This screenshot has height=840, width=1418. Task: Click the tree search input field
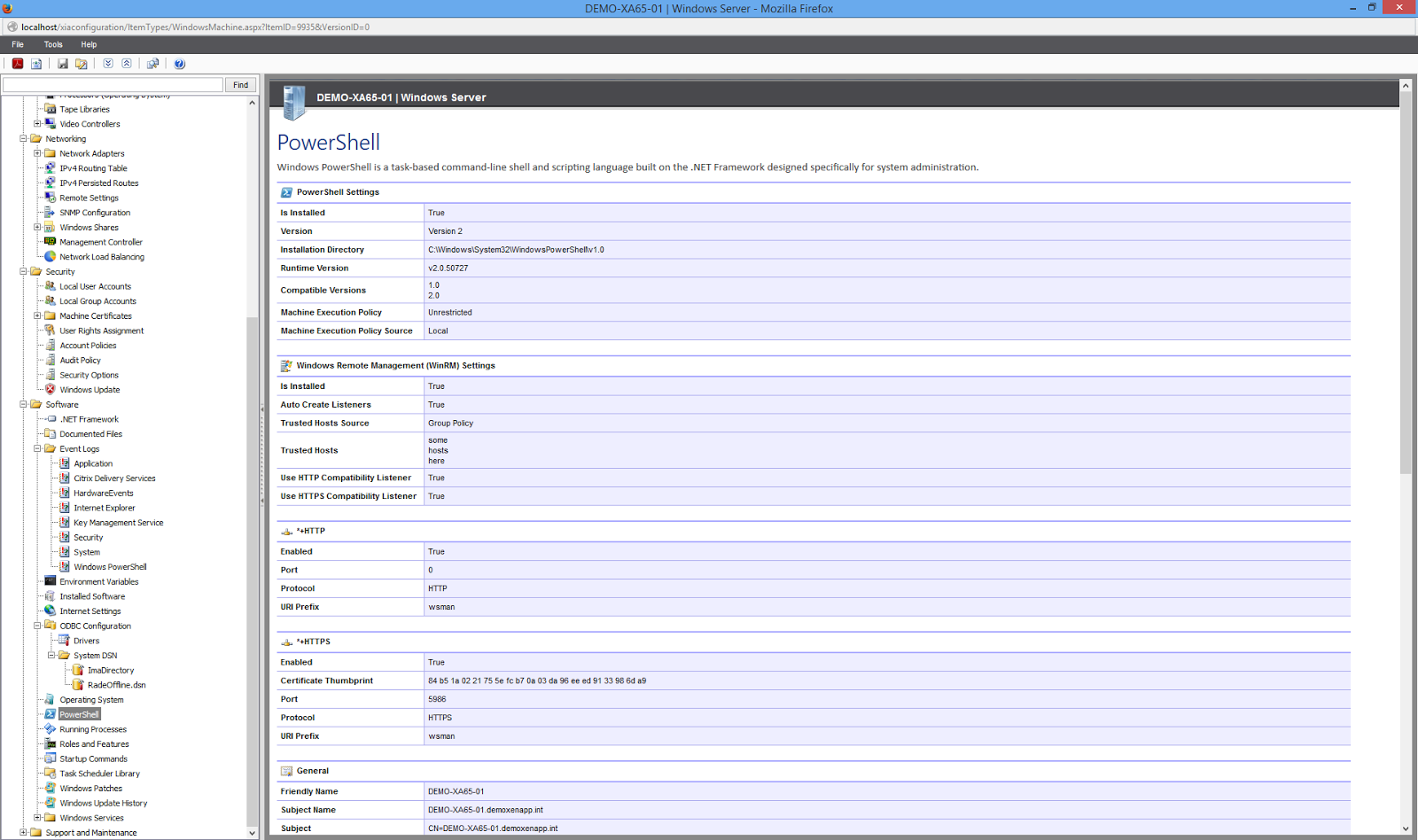point(113,85)
